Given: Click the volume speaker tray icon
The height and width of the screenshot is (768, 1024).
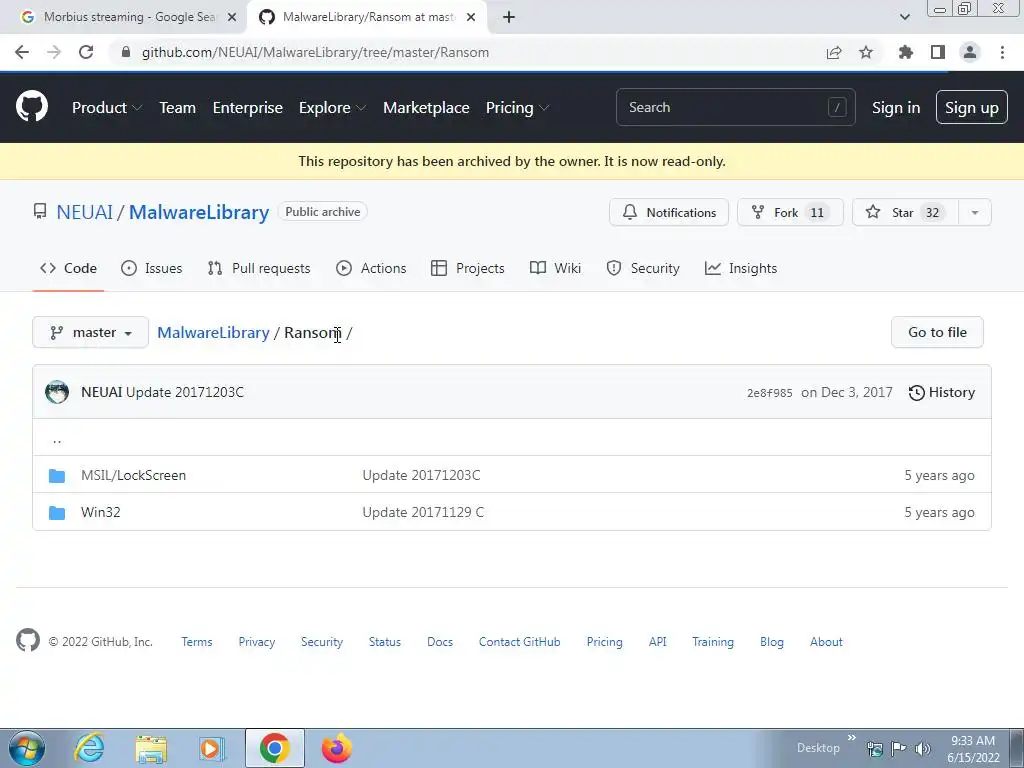Looking at the screenshot, I should (x=923, y=748).
